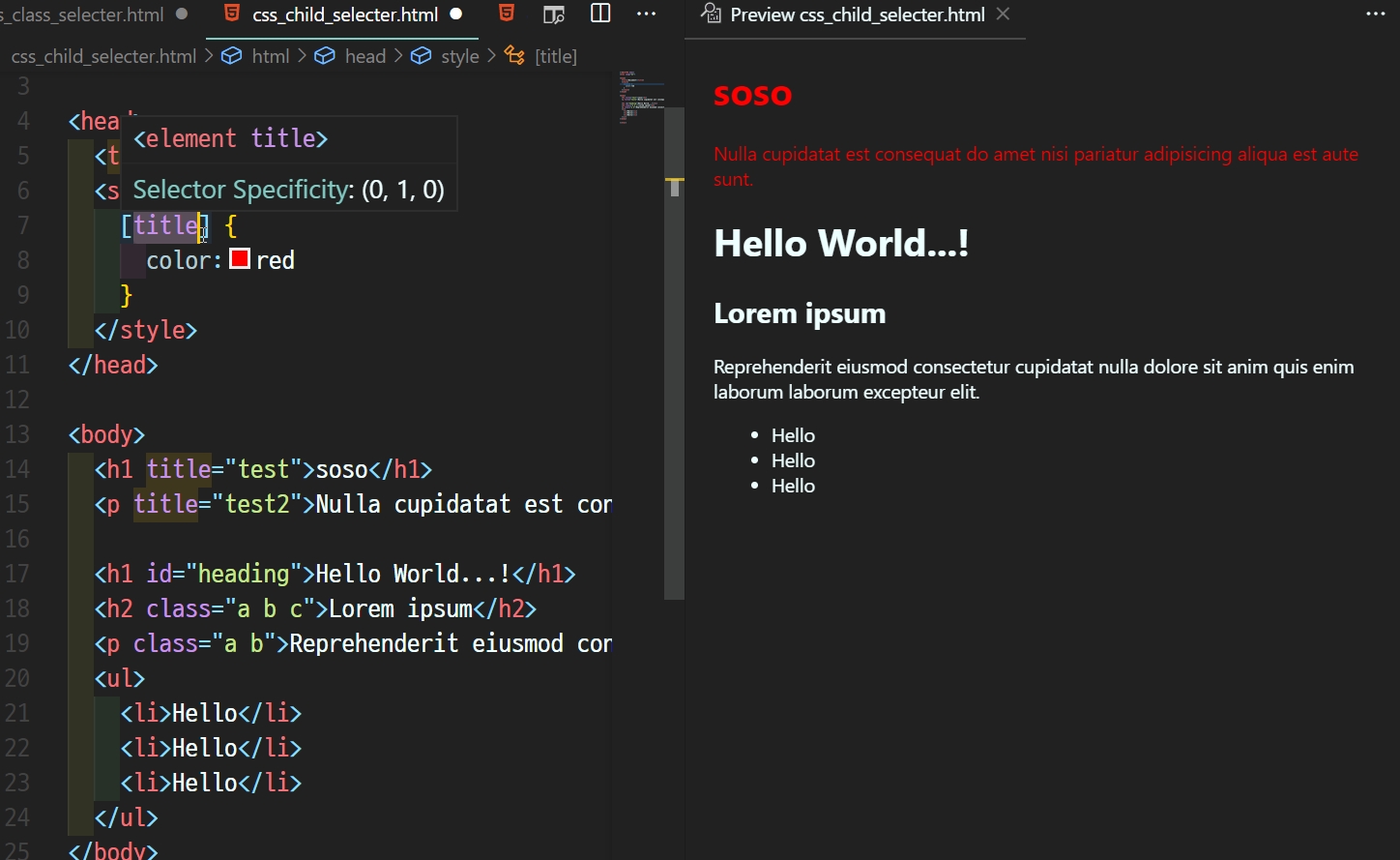Screen dimensions: 1400x860
Task: Click title="test" attribute on line 14
Action: pos(224,469)
